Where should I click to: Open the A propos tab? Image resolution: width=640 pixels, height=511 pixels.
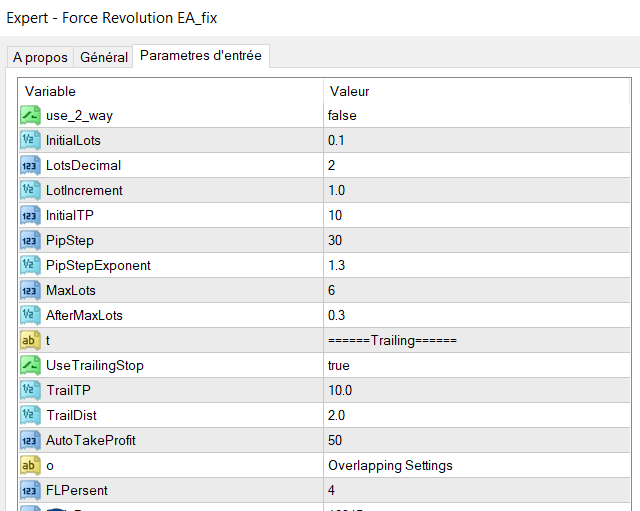39,57
